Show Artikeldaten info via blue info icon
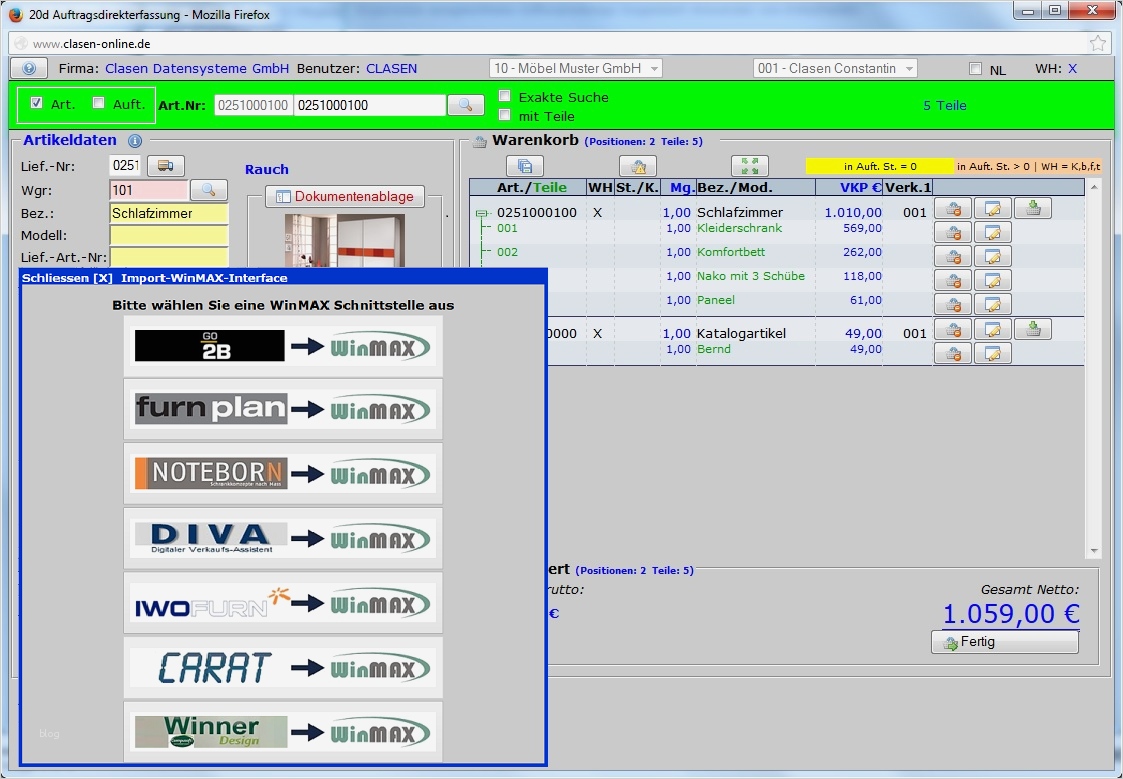The image size is (1123, 779). pyautogui.click(x=135, y=141)
